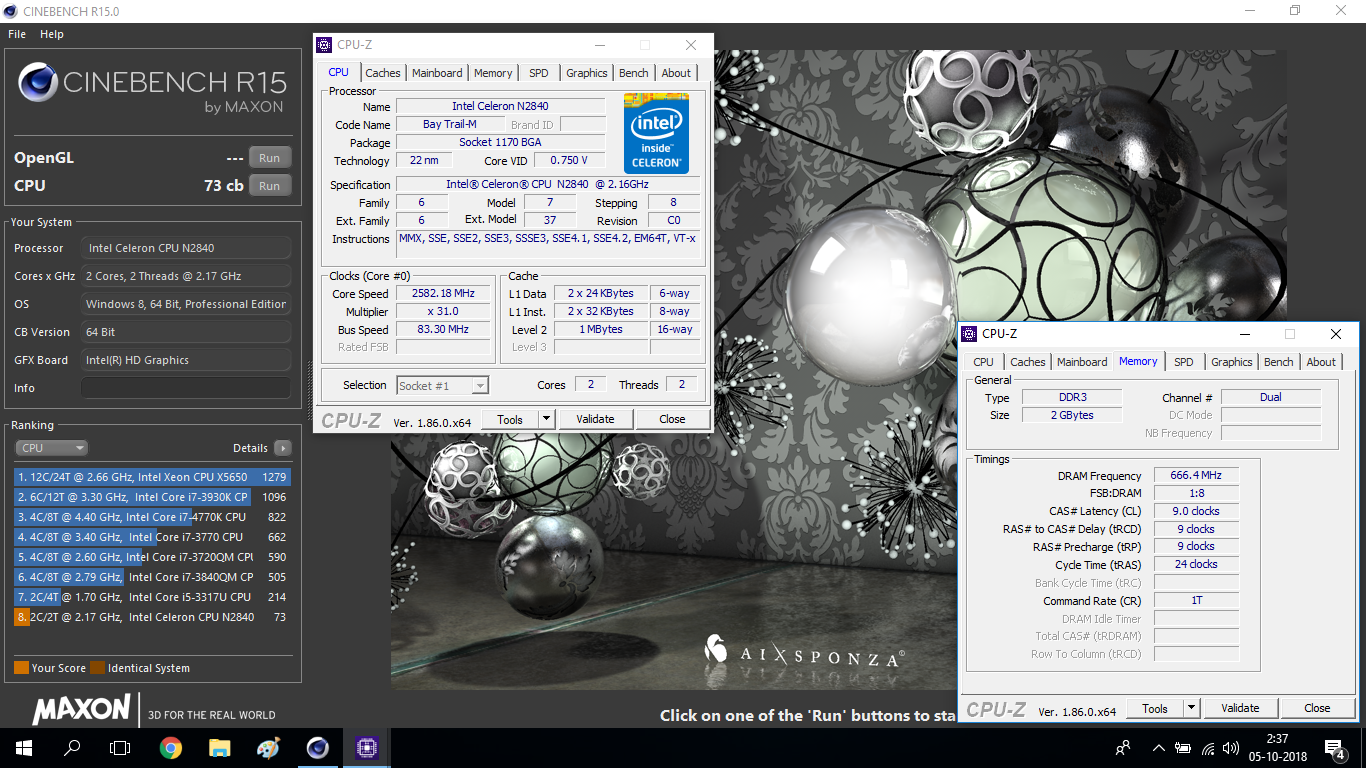Switch to Mainboard tab in Memory window
Image resolution: width=1366 pixels, height=768 pixels.
click(1082, 362)
